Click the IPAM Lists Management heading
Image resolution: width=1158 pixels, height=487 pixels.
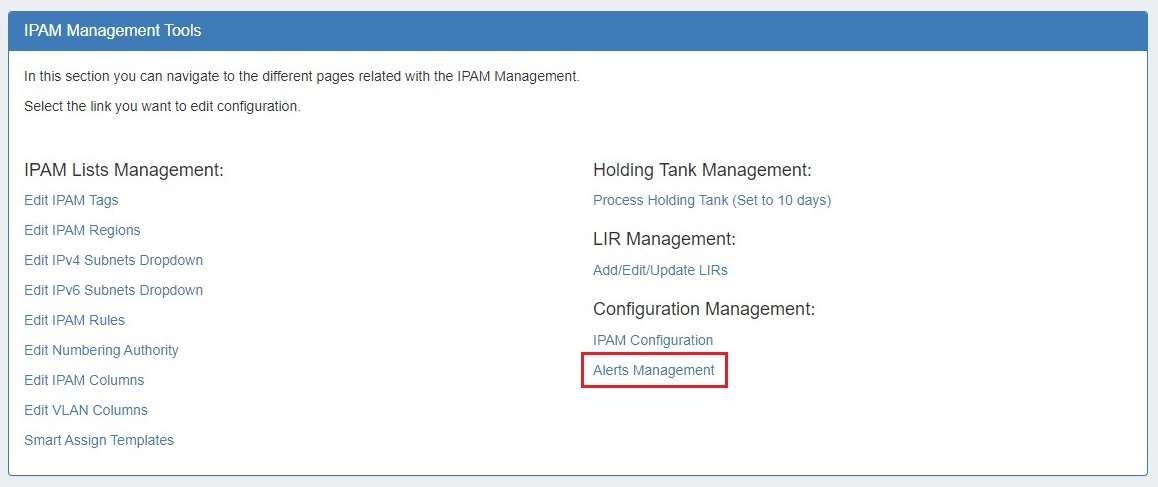(x=124, y=170)
